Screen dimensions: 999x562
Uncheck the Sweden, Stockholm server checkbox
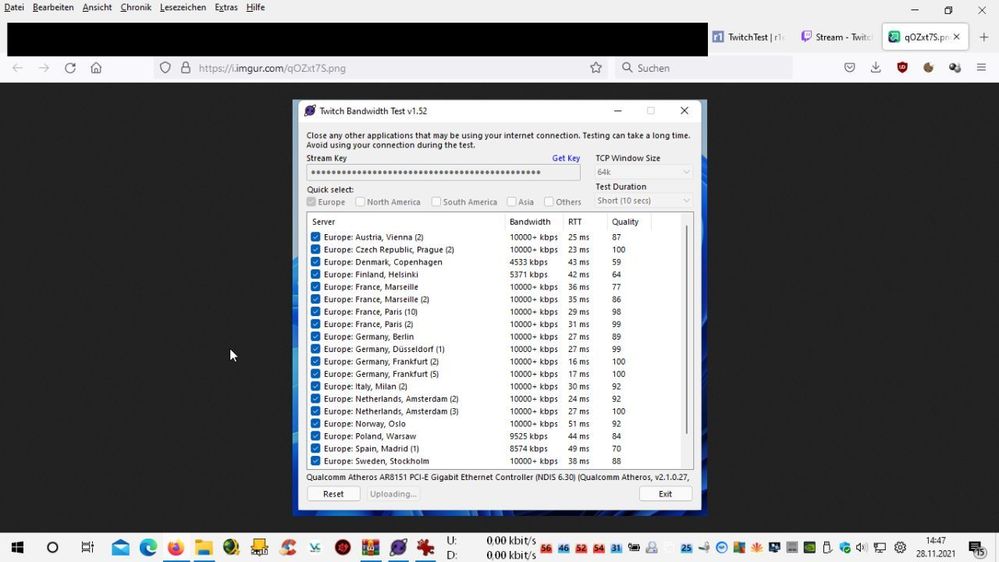tap(315, 461)
